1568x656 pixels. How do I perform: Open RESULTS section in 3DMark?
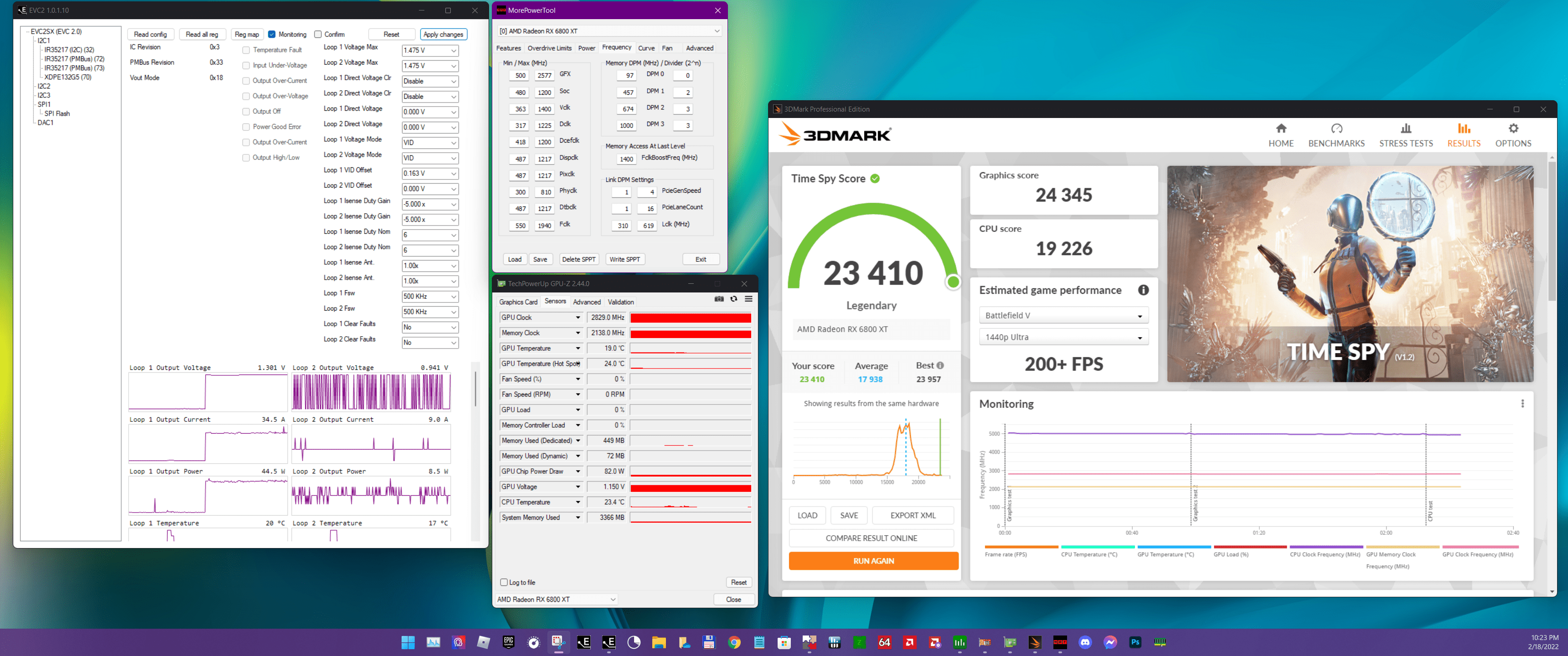pyautogui.click(x=1463, y=135)
